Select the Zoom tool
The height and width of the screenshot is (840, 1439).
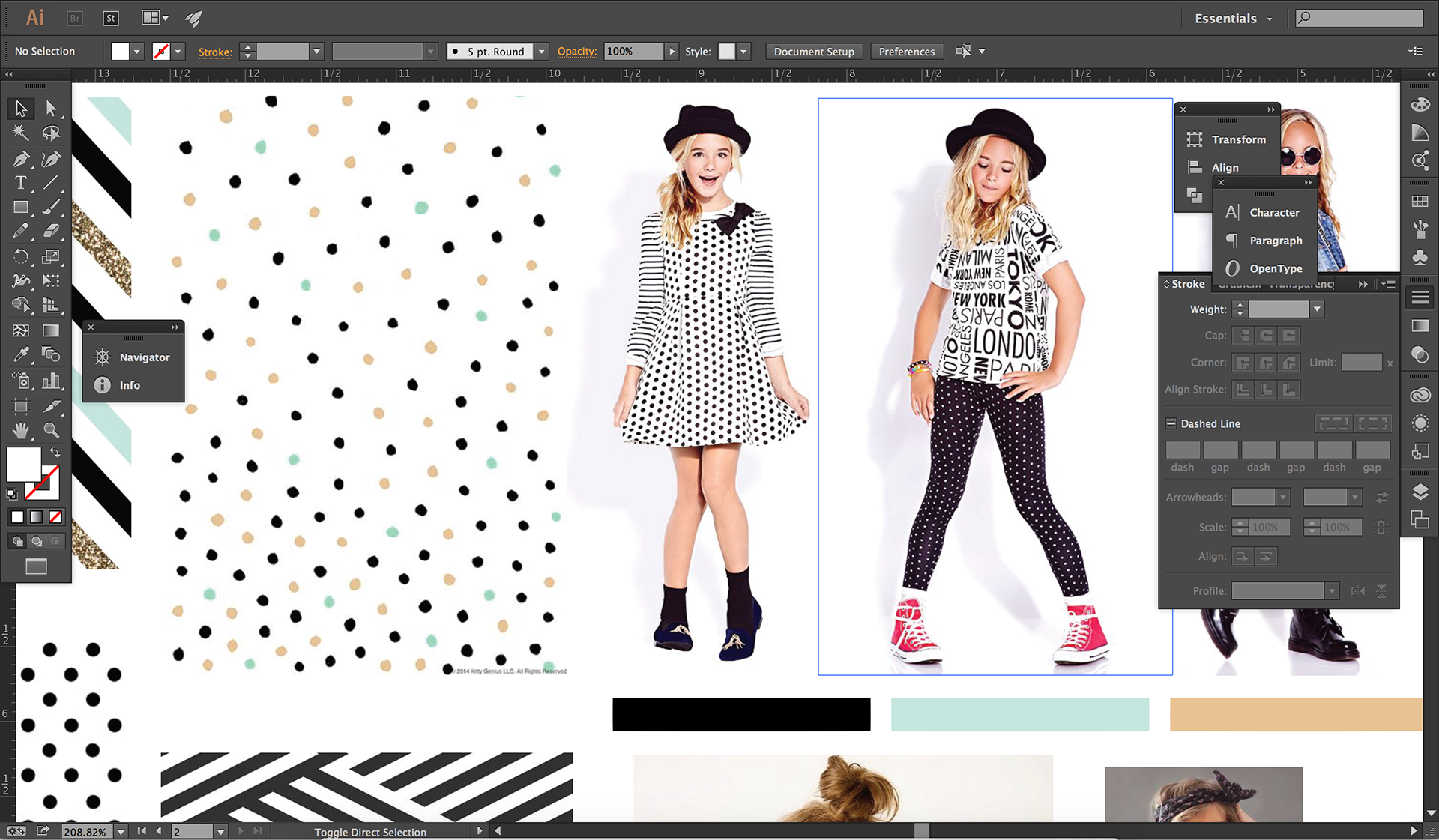point(51,430)
